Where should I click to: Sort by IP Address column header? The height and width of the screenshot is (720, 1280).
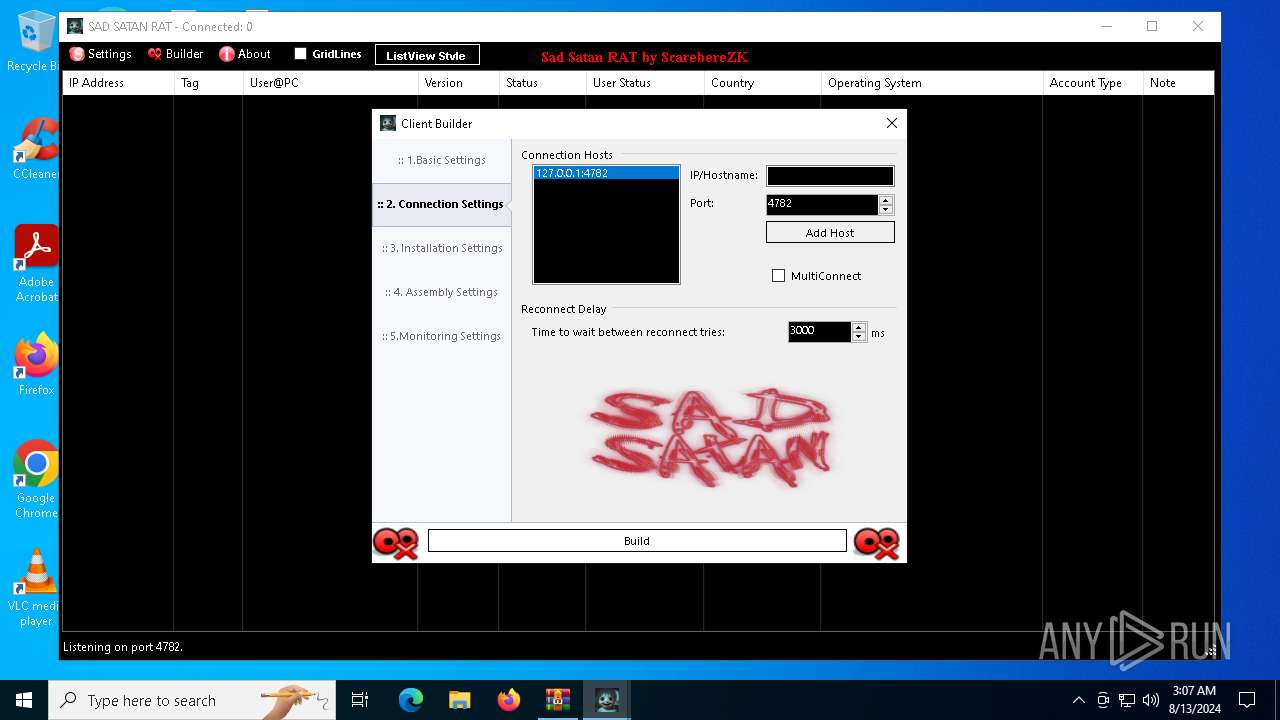tap(118, 83)
